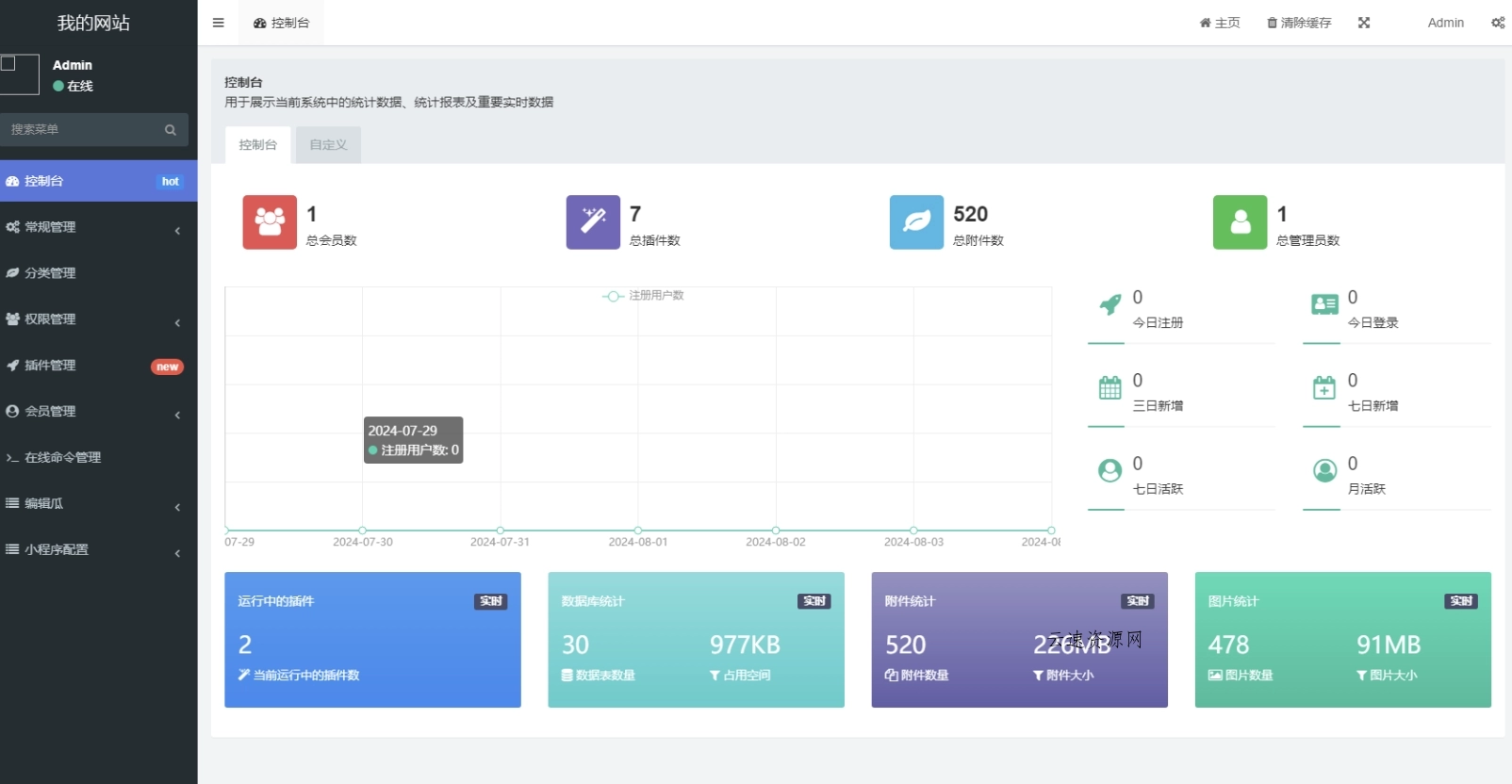Switch to the 自定义 tab
Viewport: 1512px width, 784px height.
tap(328, 145)
